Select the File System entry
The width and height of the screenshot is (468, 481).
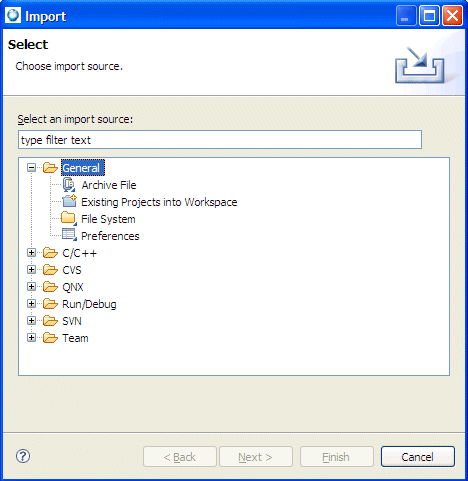(x=108, y=219)
